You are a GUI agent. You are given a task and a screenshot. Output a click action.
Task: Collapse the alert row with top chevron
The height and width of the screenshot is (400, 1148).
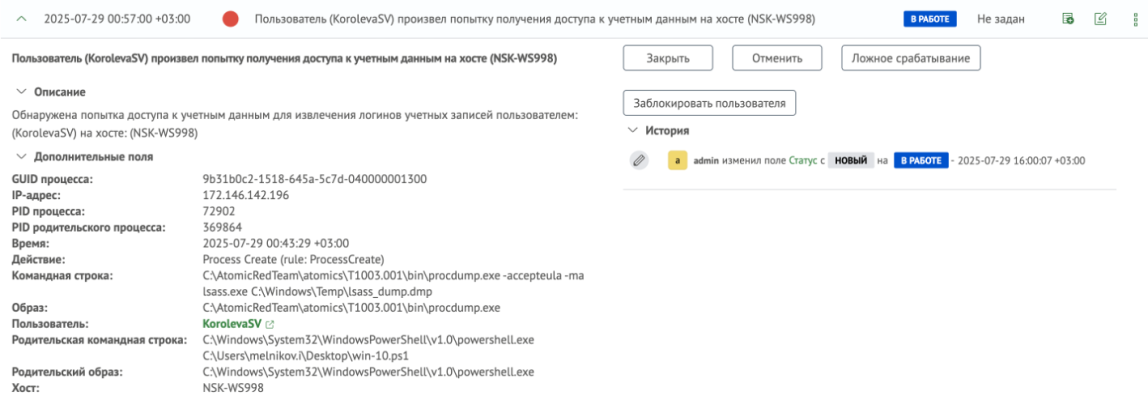20,19
